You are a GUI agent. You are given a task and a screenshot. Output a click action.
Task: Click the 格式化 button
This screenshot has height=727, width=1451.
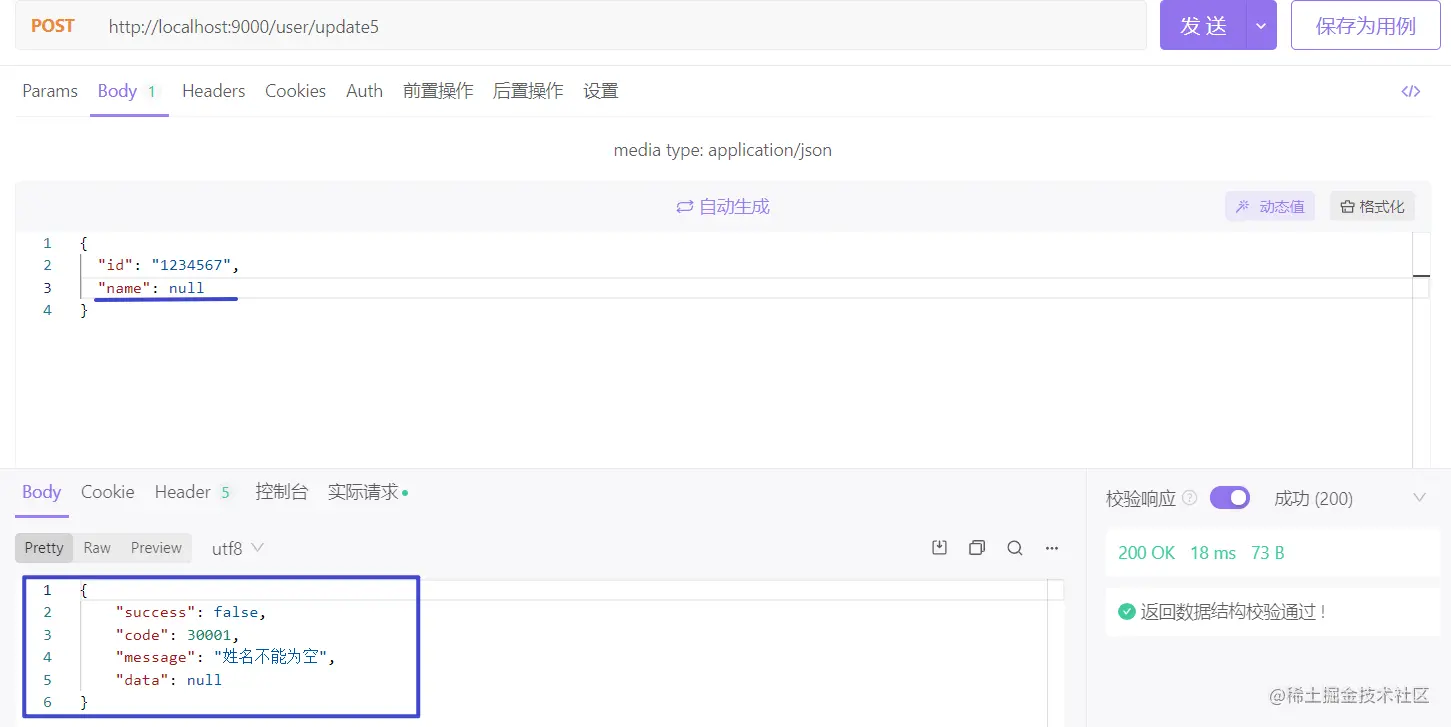[x=1372, y=207]
